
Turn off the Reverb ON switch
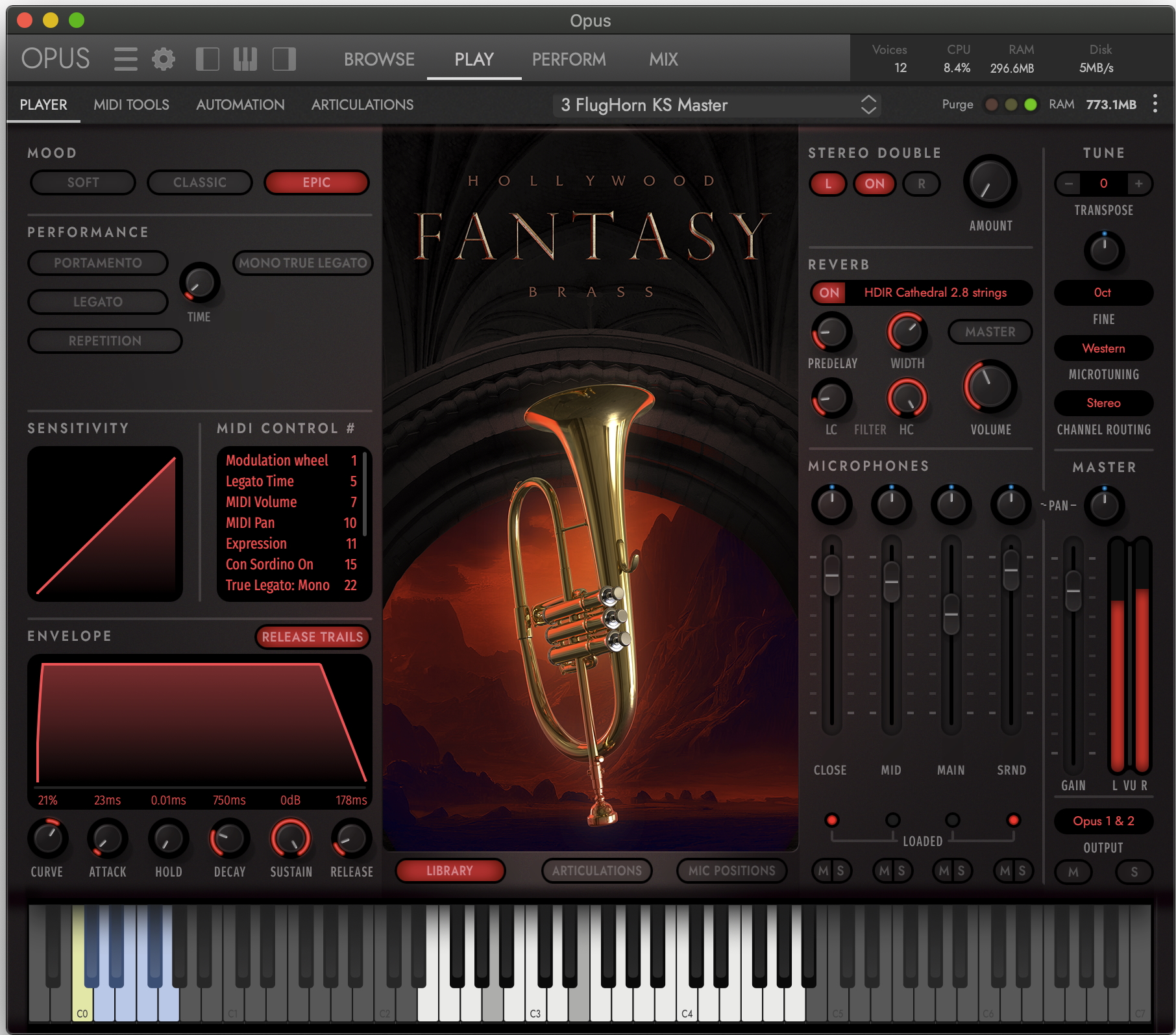pos(829,293)
